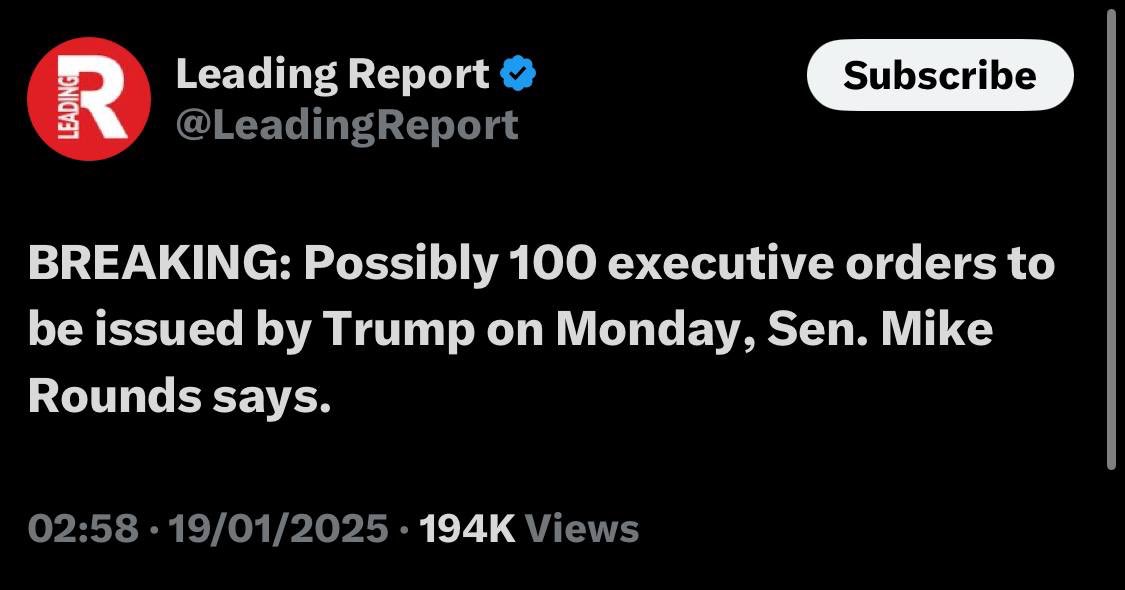Viewport: 1125px width, 590px height.
Task: Open the Leading Report profile avatar
Action: point(88,99)
